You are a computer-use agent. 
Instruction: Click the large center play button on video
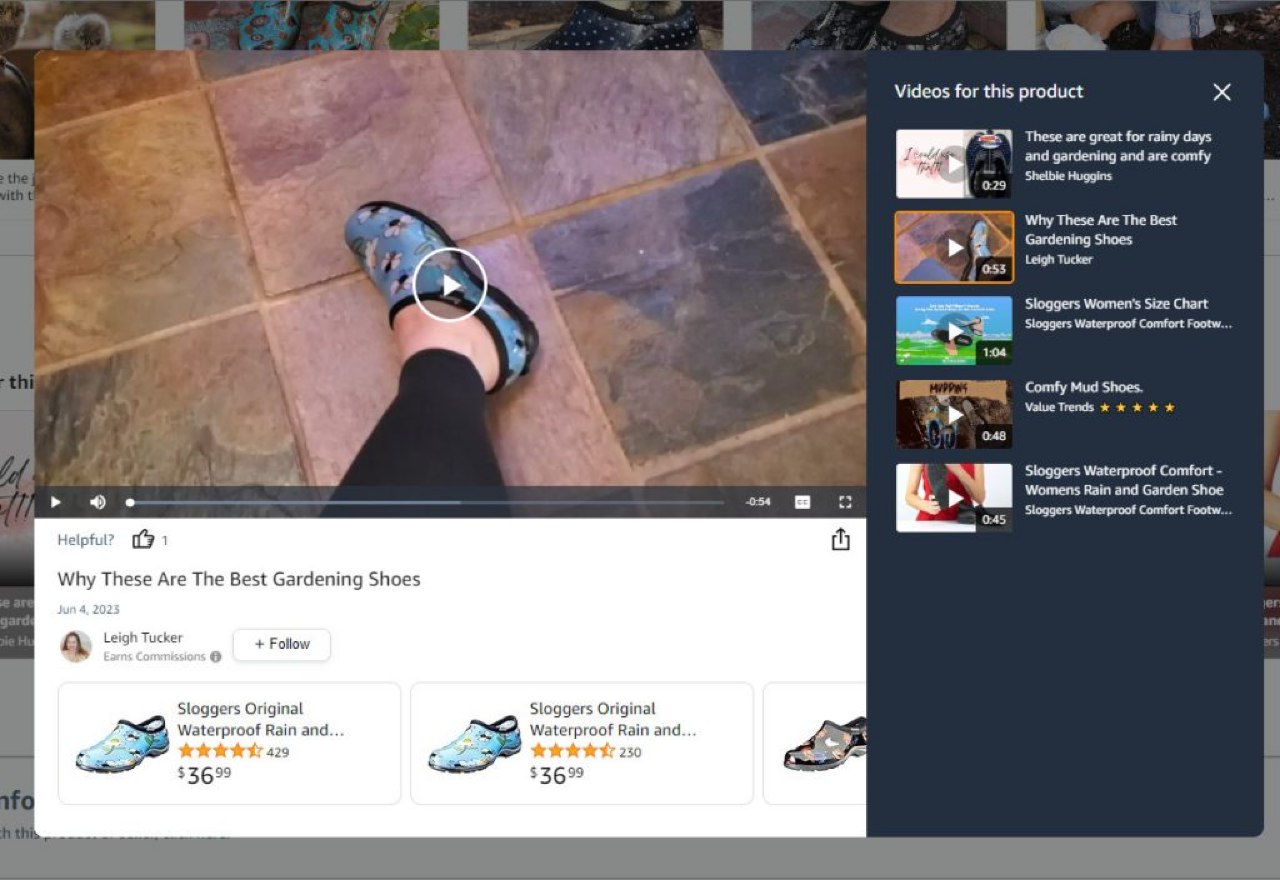pyautogui.click(x=450, y=285)
